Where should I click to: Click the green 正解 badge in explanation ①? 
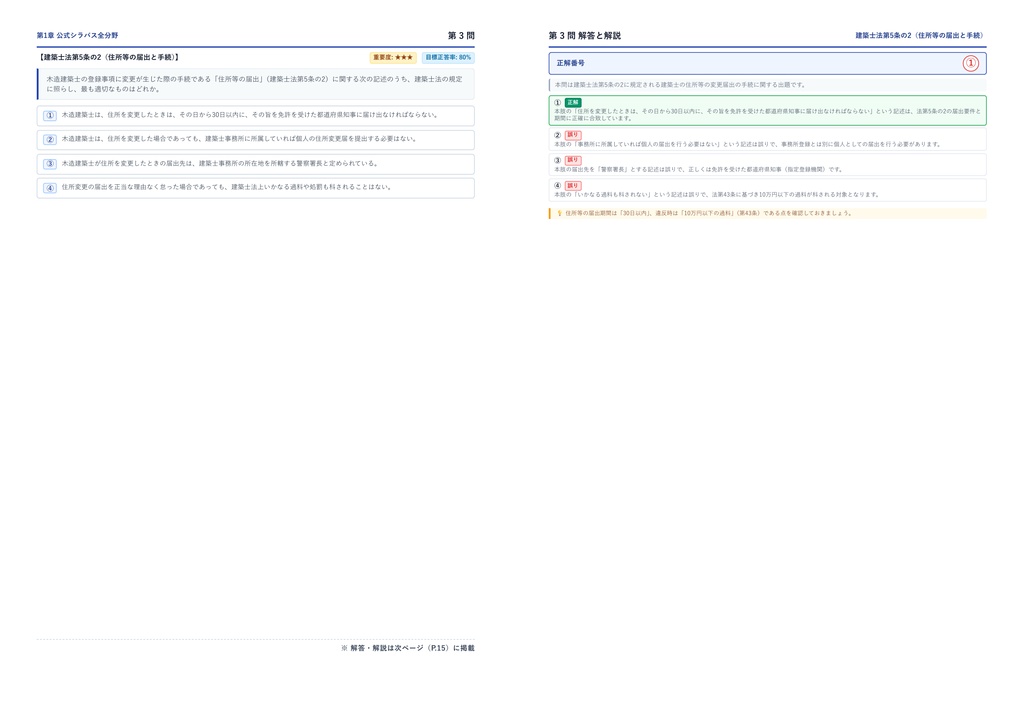point(573,102)
